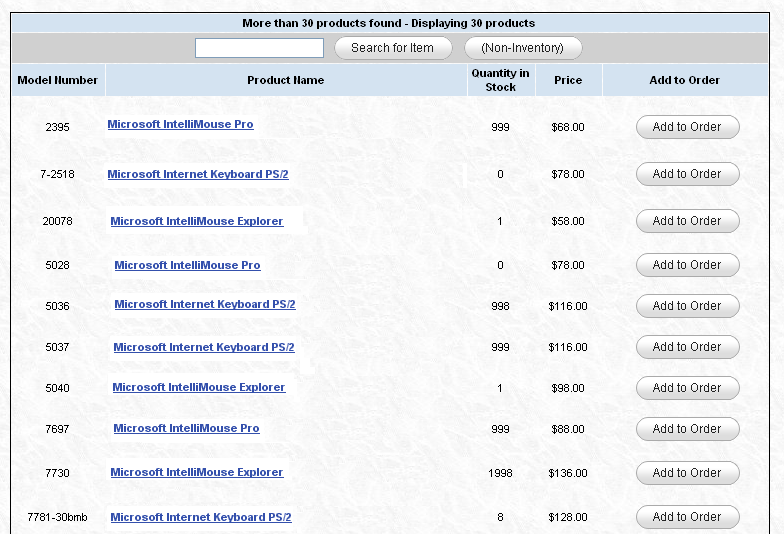
Task: Click stock quantity 1998 for model 7730
Action: (500, 473)
